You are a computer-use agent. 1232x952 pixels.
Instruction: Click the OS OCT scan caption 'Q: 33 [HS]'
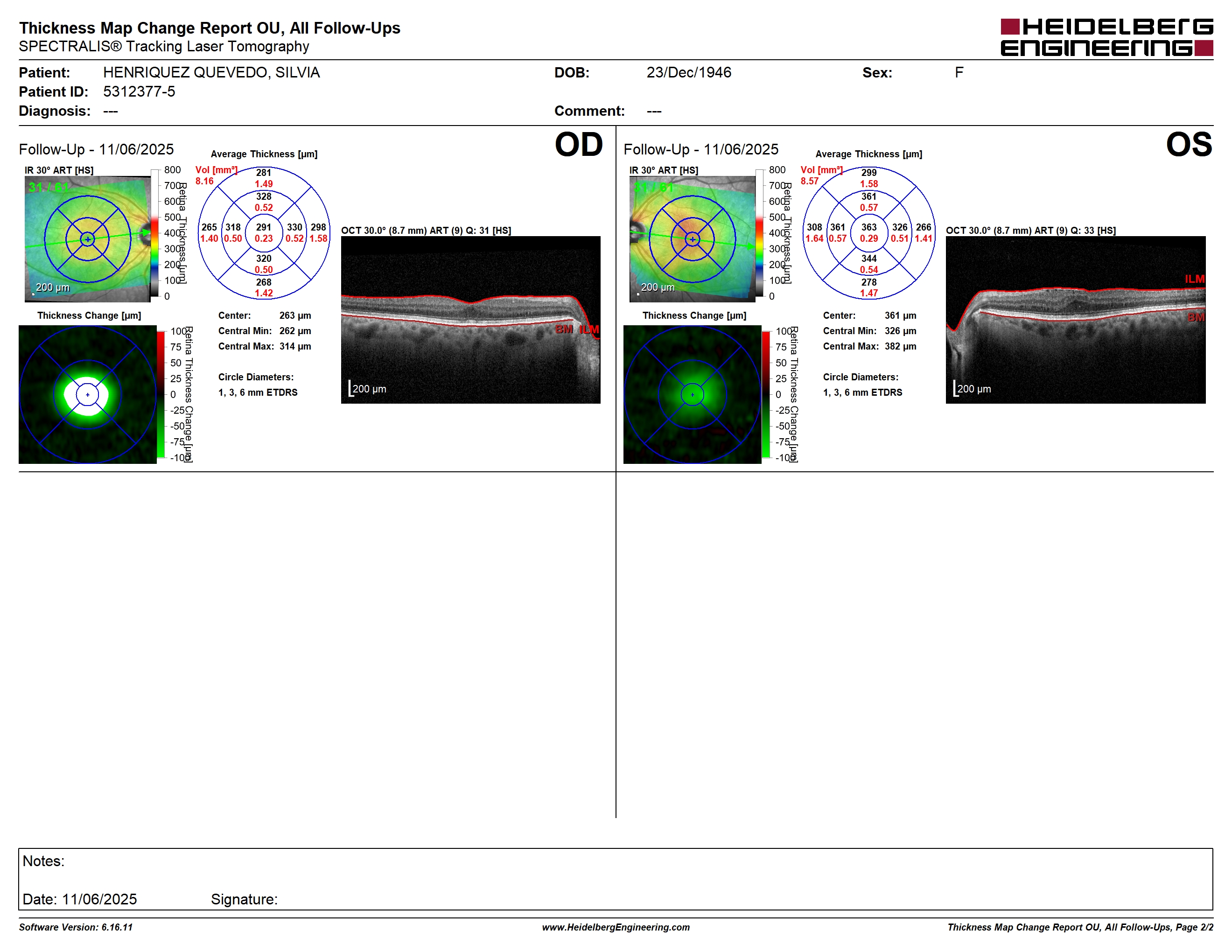coord(1093,231)
